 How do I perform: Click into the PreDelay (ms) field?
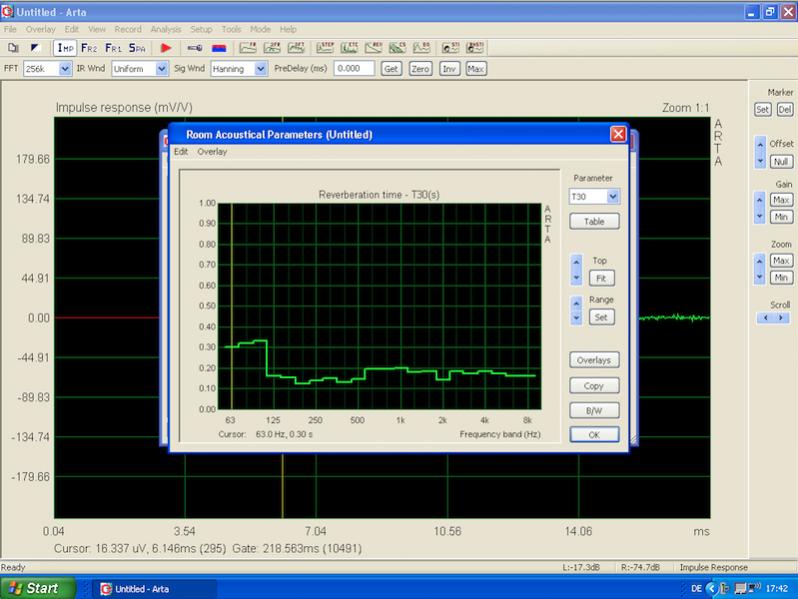[354, 69]
